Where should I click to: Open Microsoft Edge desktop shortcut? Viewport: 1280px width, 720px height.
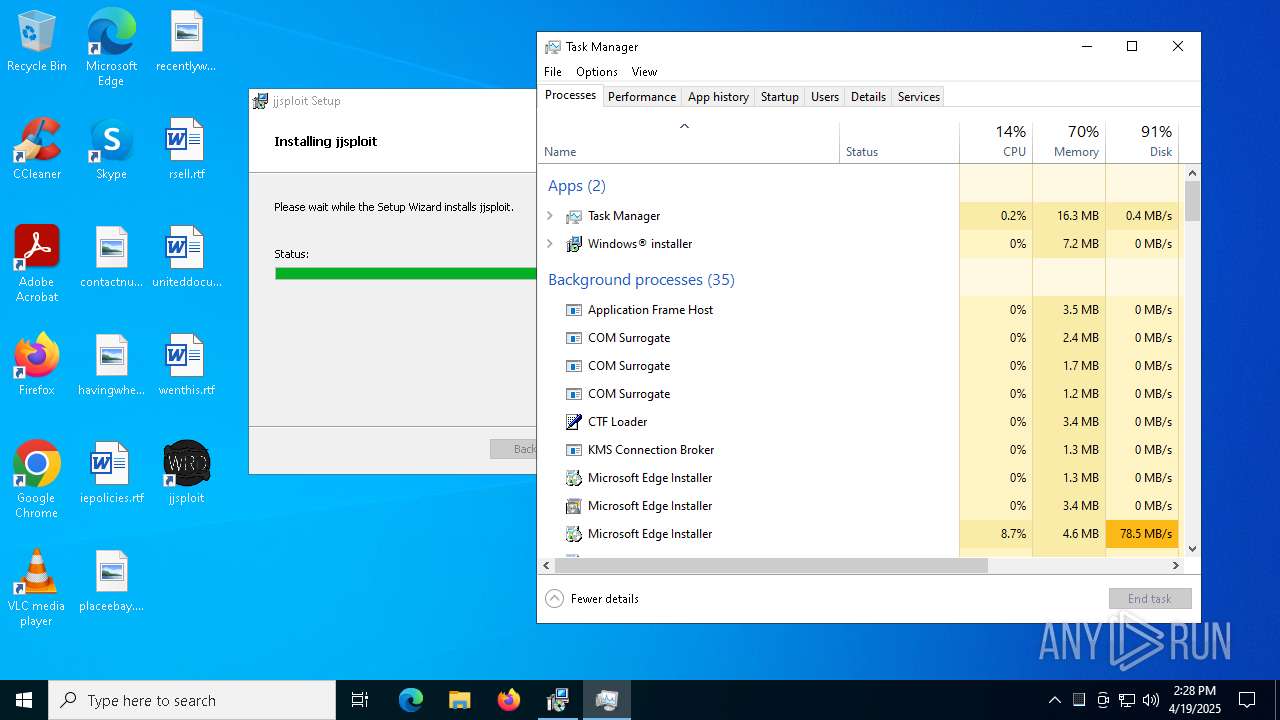111,47
